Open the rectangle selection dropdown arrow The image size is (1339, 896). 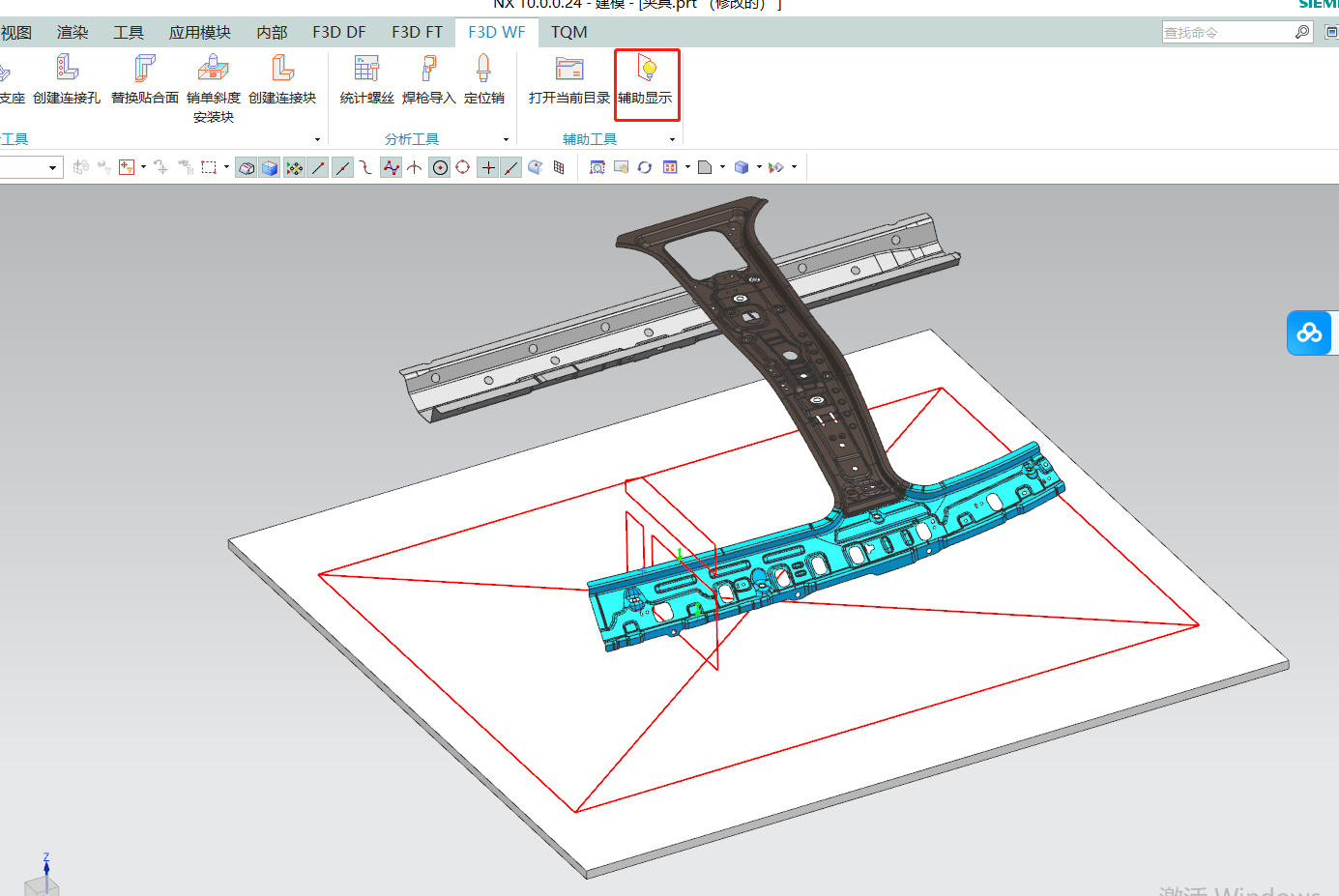coord(227,167)
